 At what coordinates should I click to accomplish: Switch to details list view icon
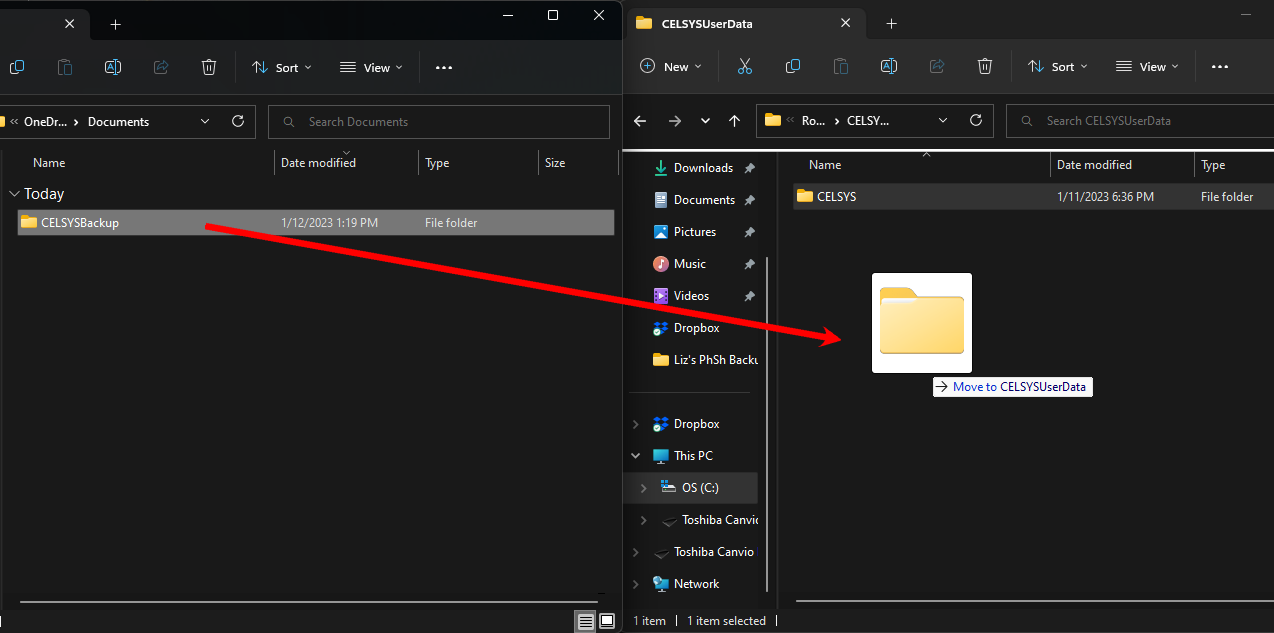(585, 621)
